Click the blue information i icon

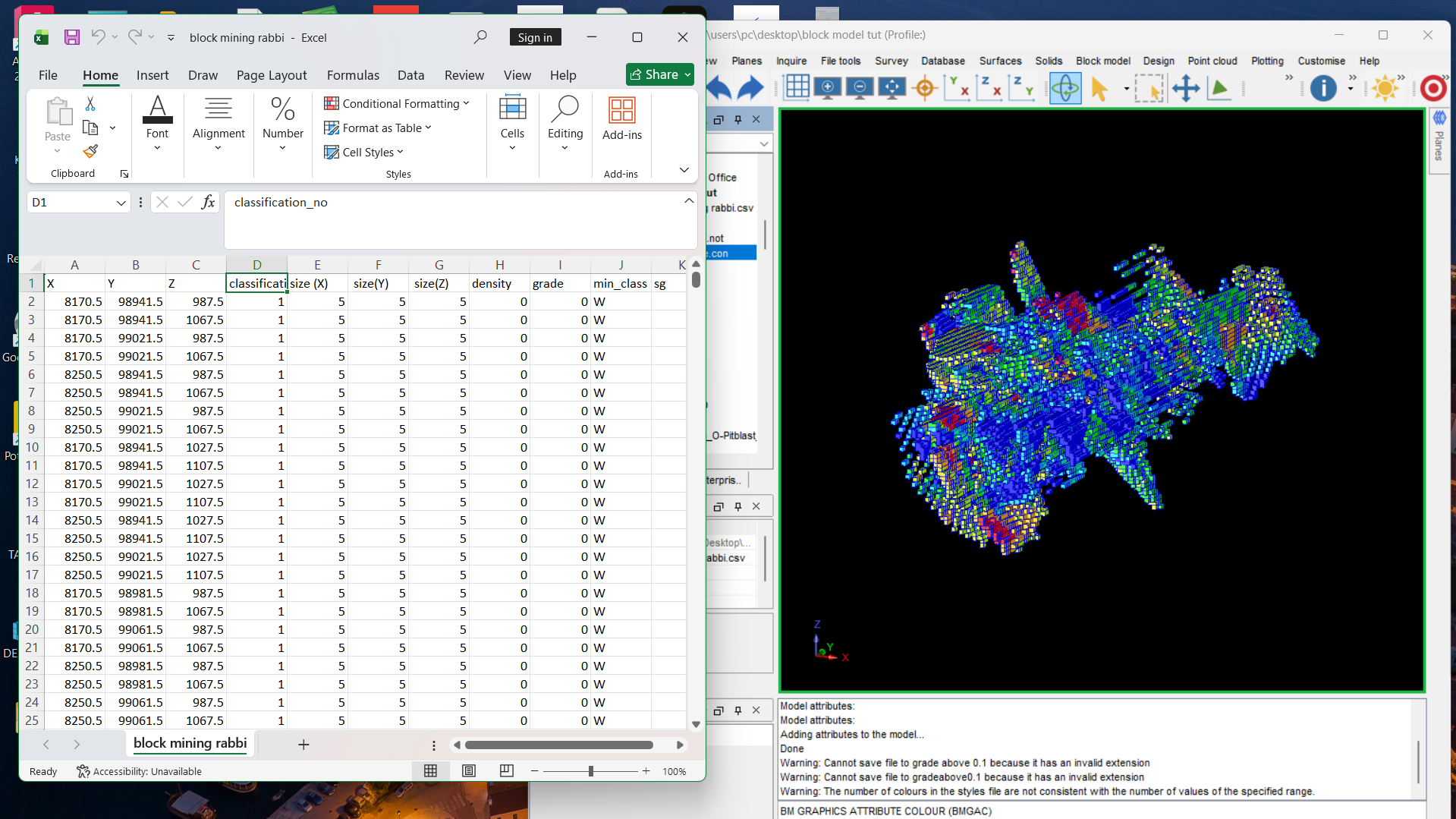point(1323,89)
